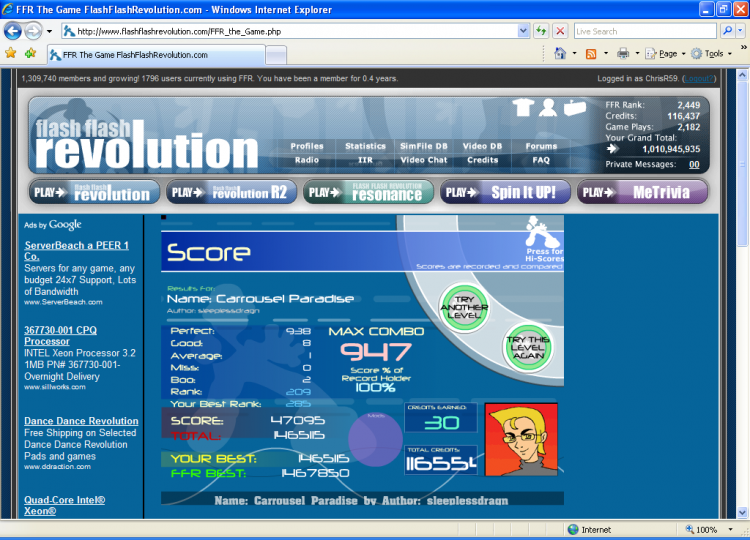Open the FAQ menu item
The height and width of the screenshot is (540, 750).
541,160
